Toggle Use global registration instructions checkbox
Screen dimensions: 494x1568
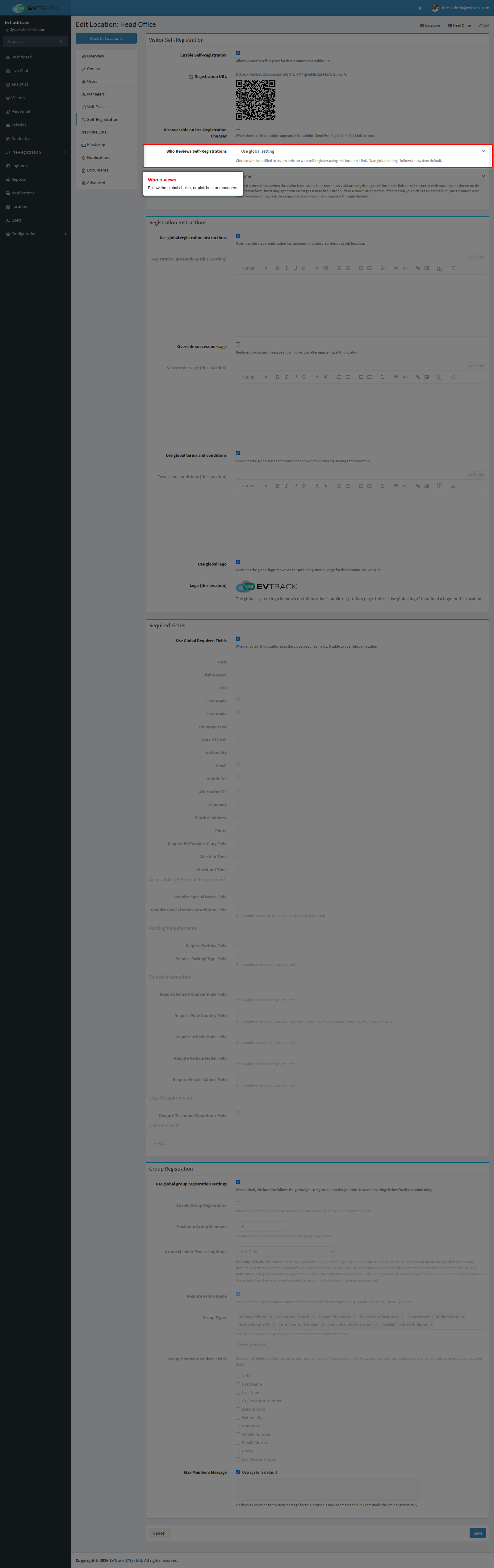(238, 235)
